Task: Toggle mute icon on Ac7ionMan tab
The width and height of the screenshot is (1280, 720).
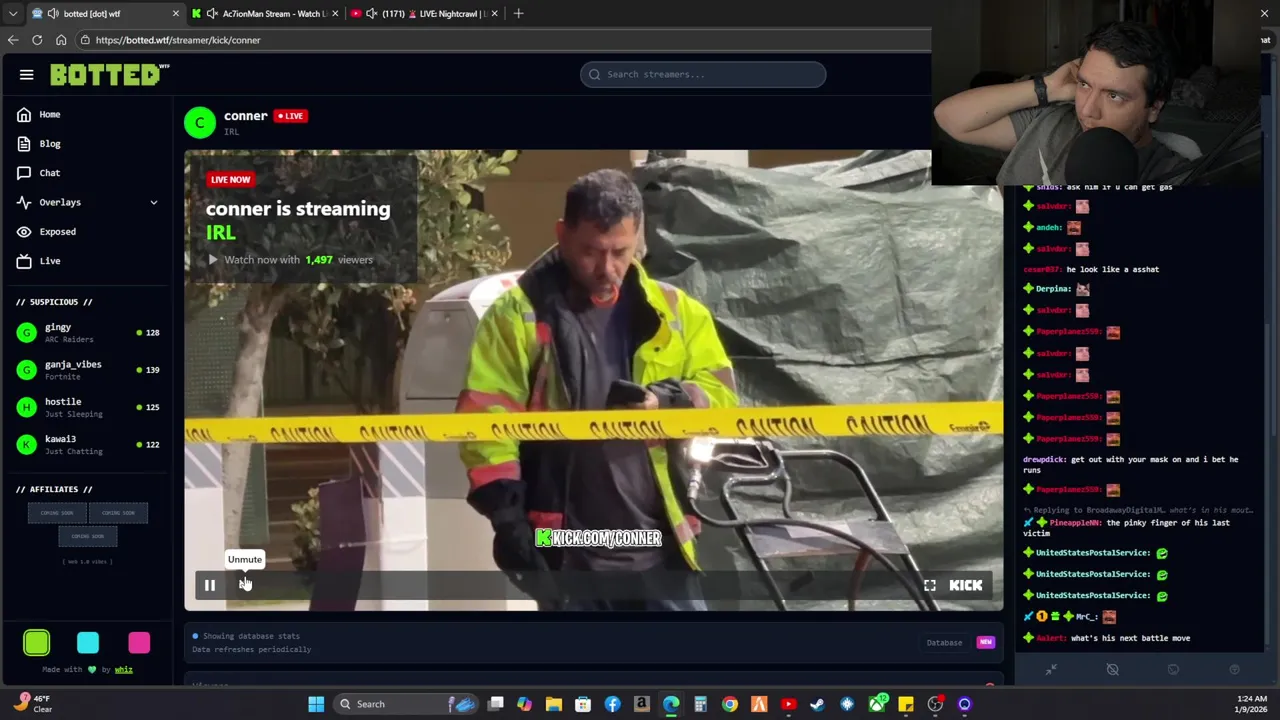Action: coord(212,14)
